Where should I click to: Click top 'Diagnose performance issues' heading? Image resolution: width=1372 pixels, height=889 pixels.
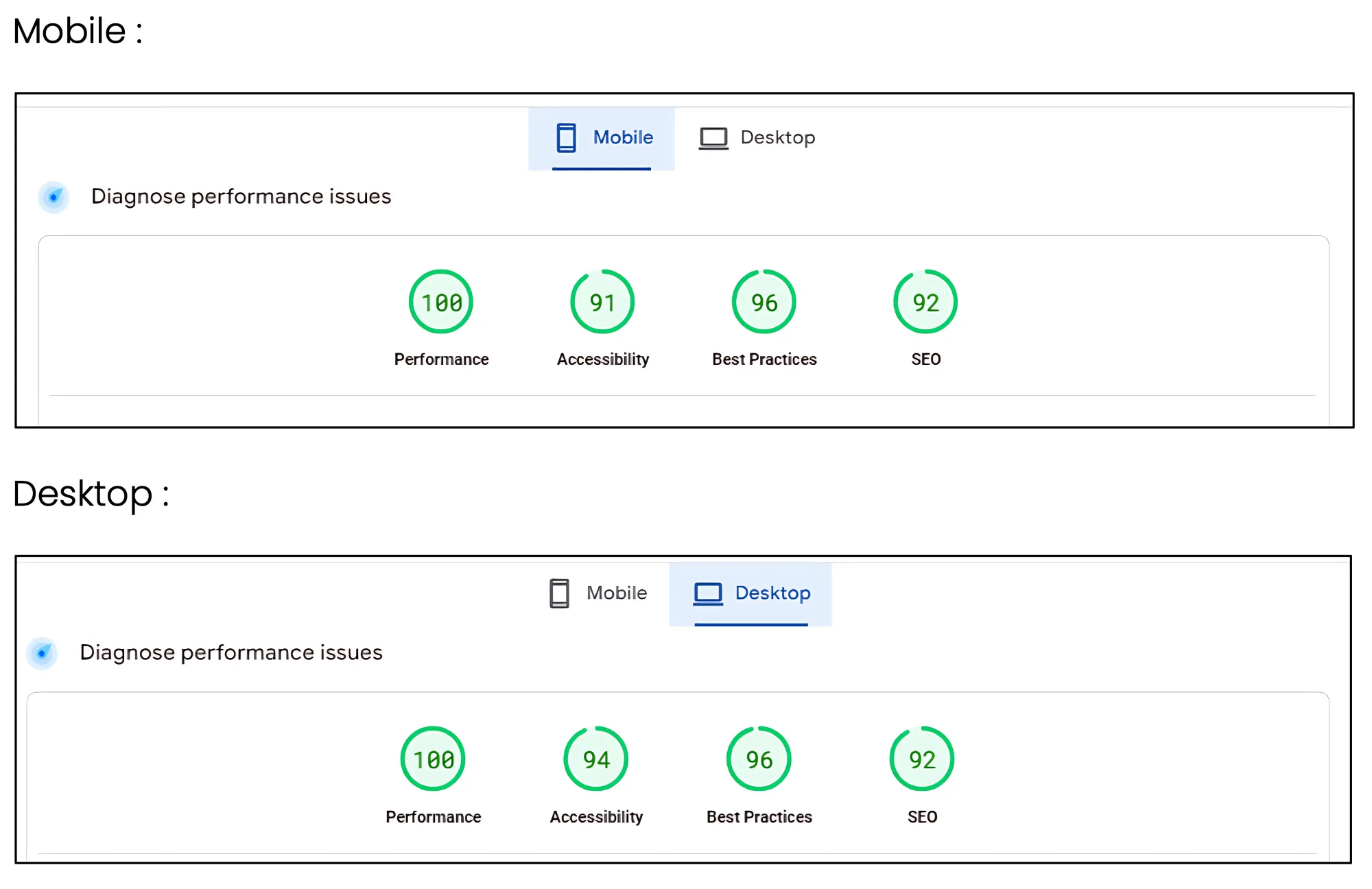(x=241, y=197)
